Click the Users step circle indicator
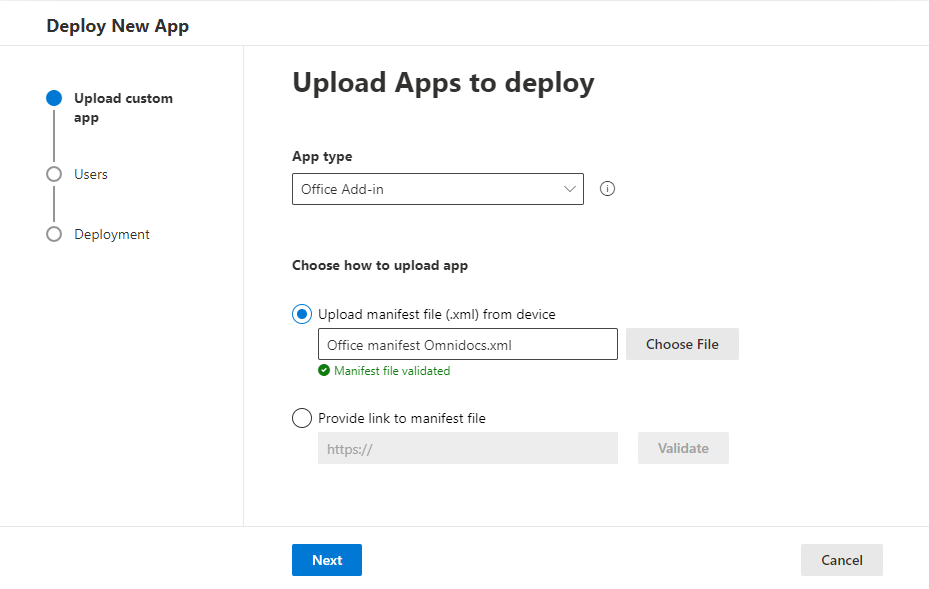The height and width of the screenshot is (589, 929). coord(54,174)
